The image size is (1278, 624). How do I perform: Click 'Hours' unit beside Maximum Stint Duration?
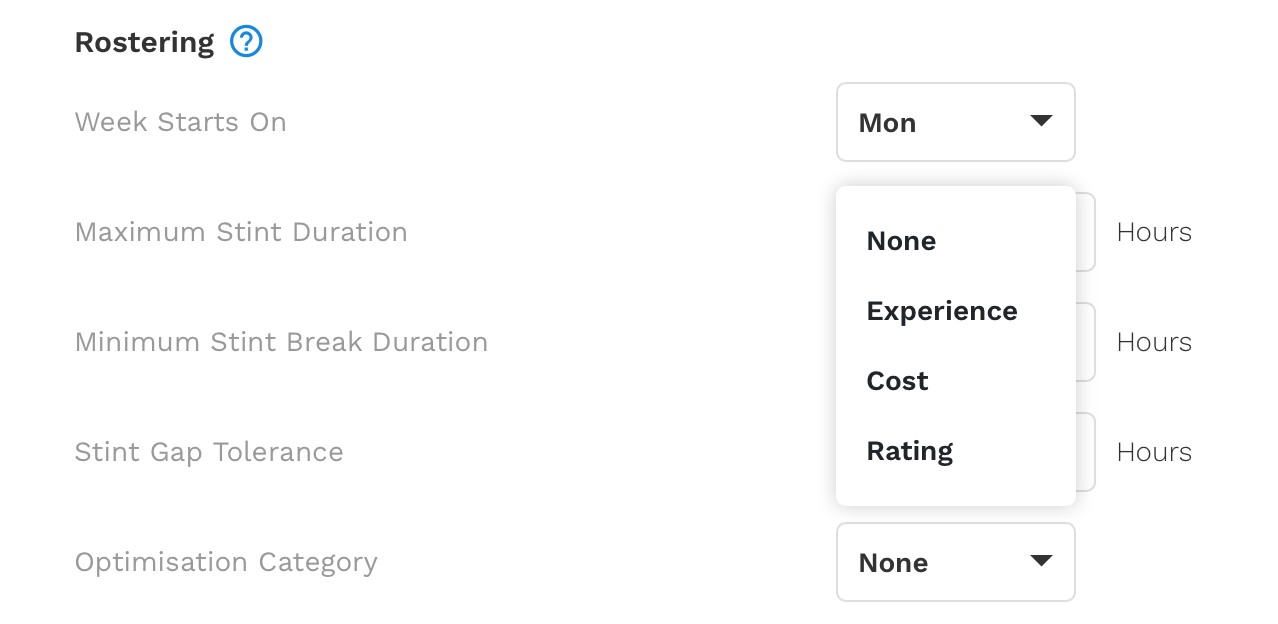tap(1154, 232)
